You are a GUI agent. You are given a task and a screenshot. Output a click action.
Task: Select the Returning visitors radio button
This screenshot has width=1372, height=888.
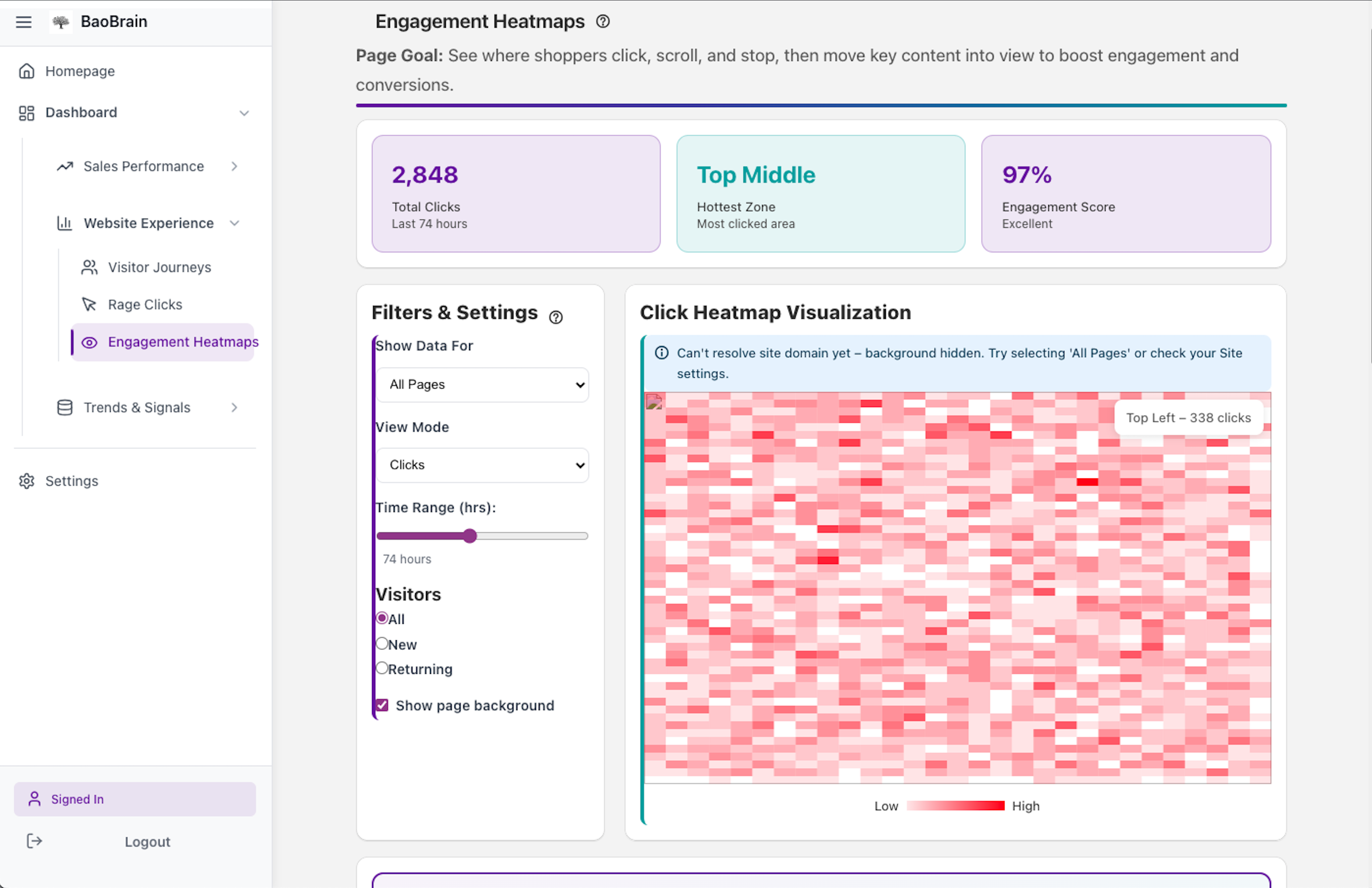382,668
